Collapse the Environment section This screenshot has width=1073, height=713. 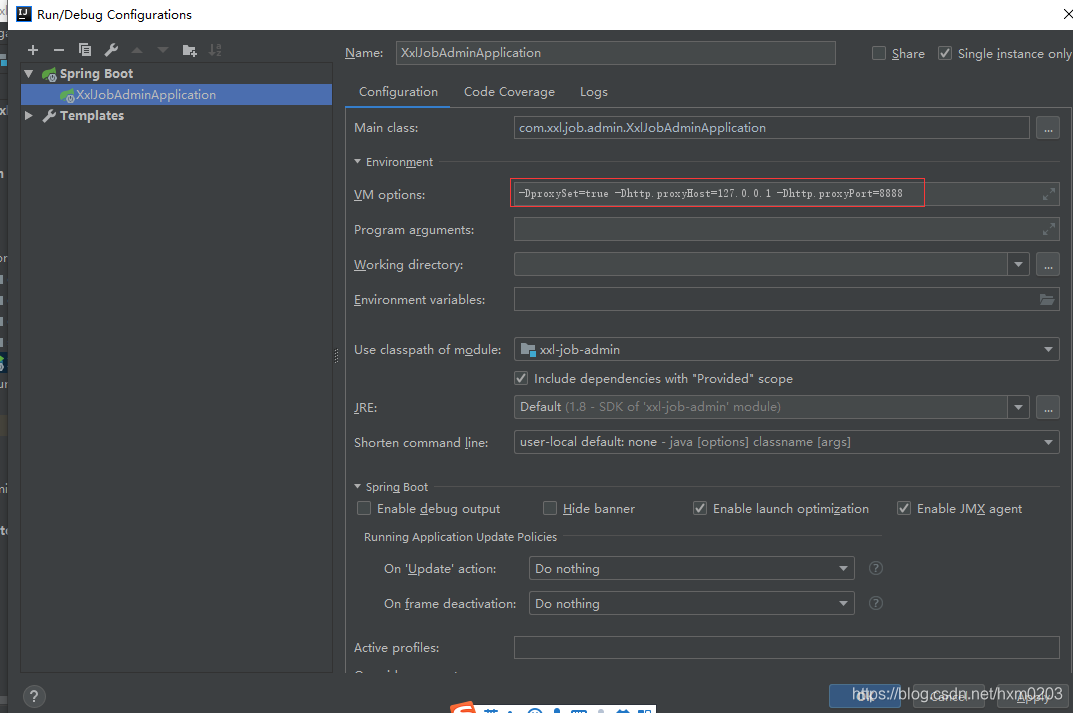[357, 161]
